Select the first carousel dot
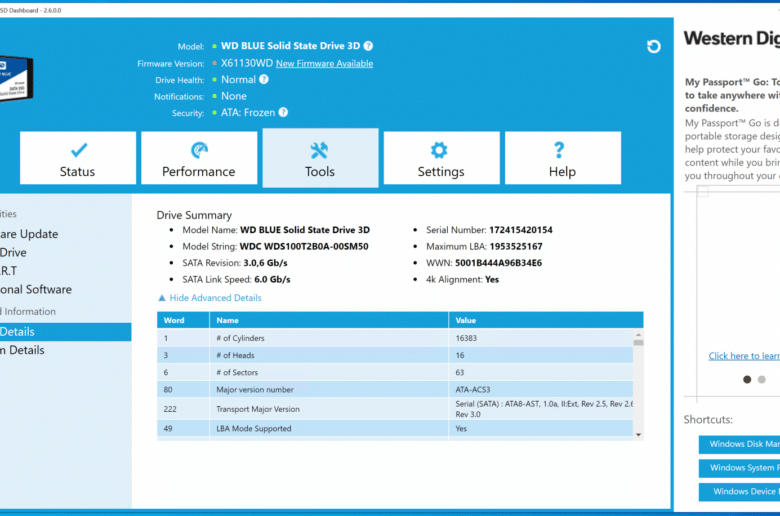This screenshot has height=516, width=780. 747,379
